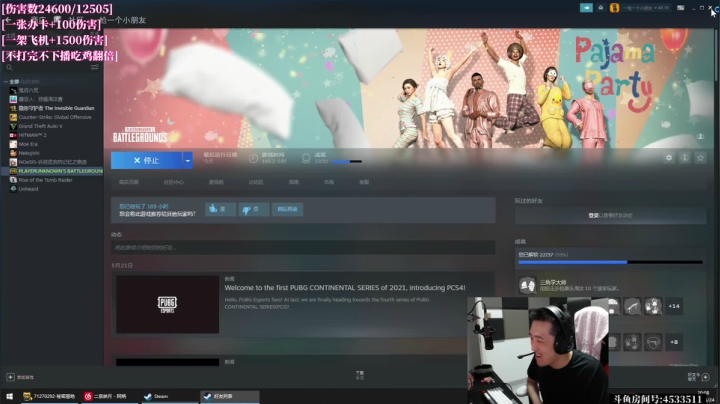Click the teal announcements megaphone icon
Screen dimensions: 720x404
coord(586,8)
